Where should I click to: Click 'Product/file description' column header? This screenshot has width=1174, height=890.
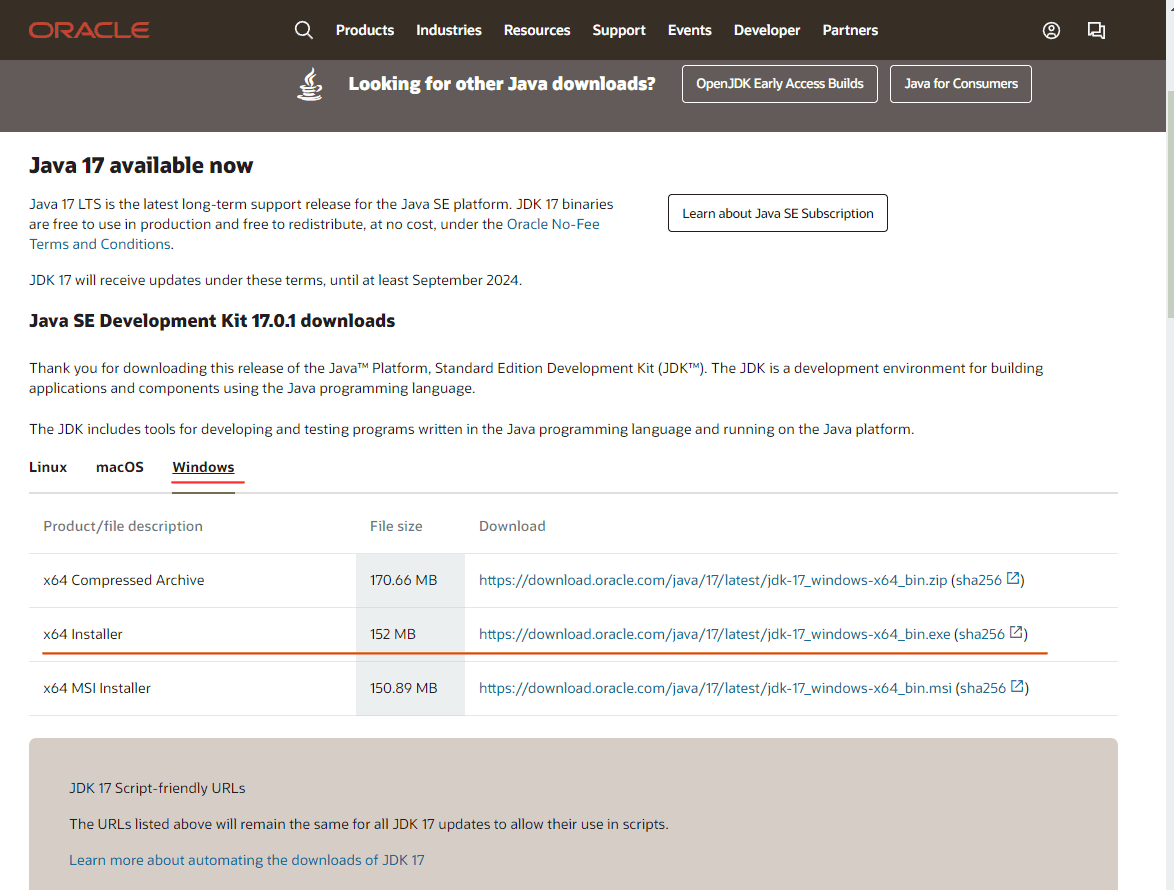click(x=123, y=526)
